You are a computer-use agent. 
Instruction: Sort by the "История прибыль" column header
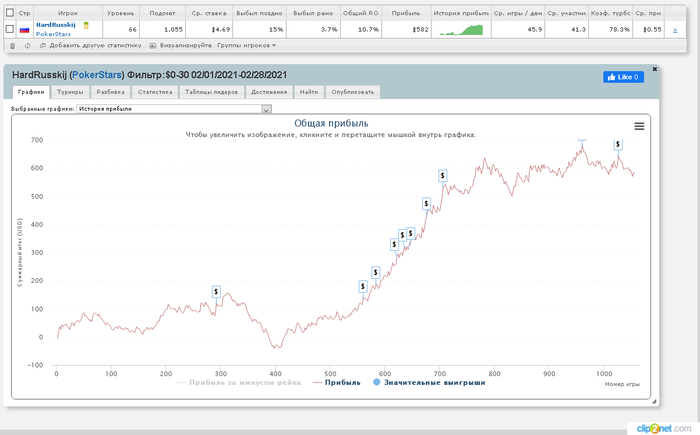461,13
